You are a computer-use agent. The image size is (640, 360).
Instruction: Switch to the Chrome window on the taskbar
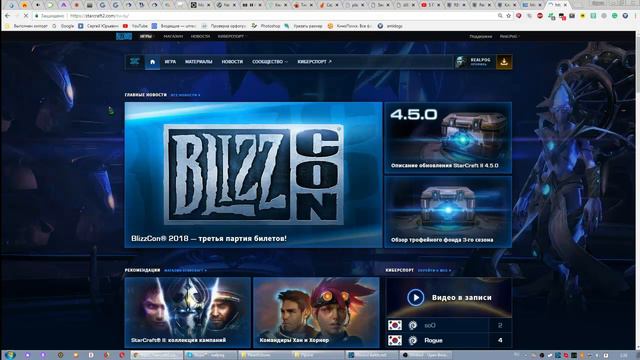pyautogui.click(x=158, y=355)
